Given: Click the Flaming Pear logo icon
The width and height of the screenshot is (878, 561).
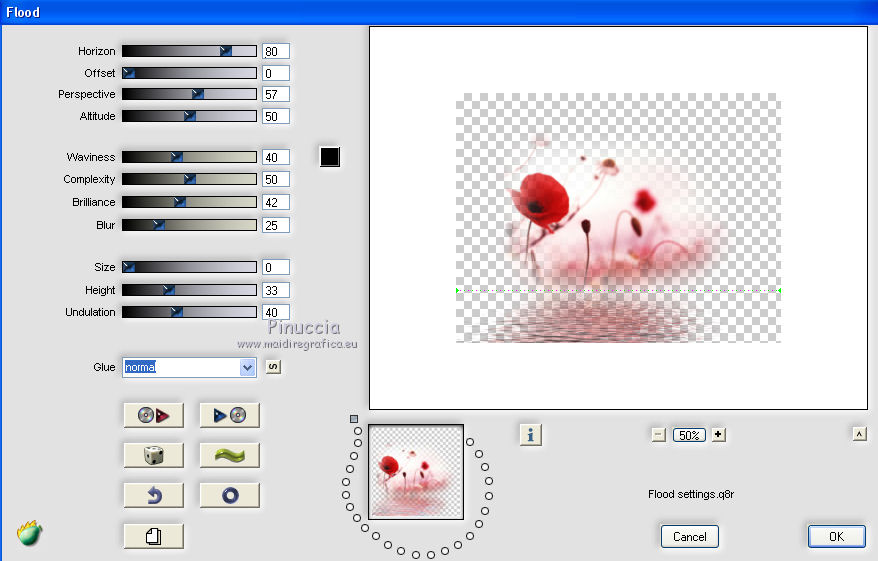Looking at the screenshot, I should 30,532.
